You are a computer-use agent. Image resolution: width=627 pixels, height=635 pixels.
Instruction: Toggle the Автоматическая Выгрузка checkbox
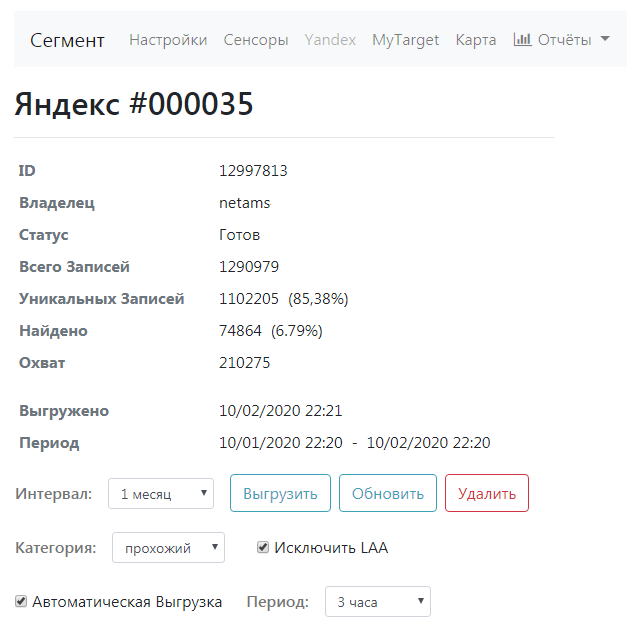coord(21,601)
